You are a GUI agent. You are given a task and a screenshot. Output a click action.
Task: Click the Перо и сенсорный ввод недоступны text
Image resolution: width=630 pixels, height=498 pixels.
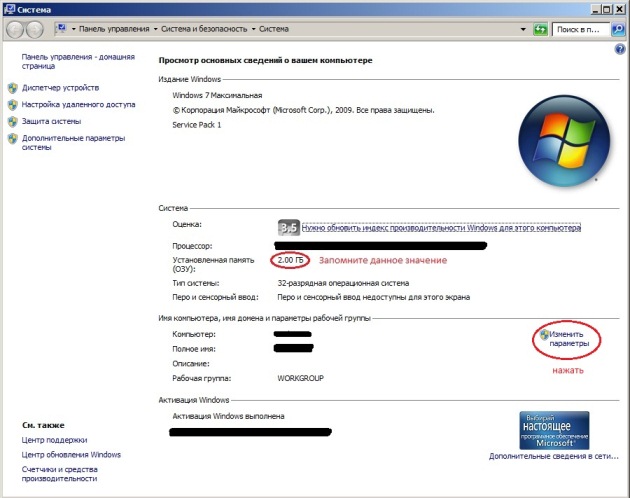click(373, 297)
